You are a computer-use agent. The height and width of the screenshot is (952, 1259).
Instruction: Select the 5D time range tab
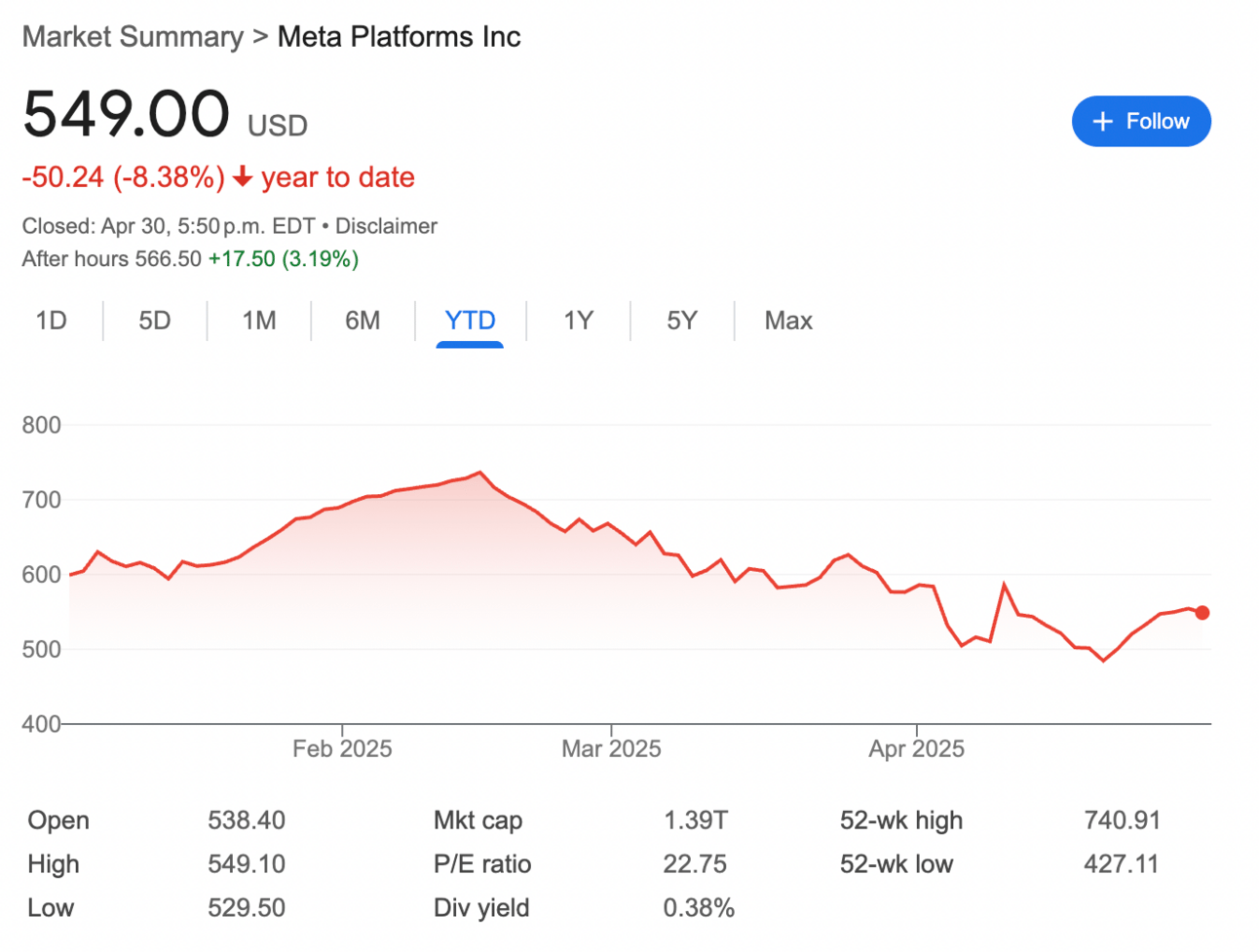(x=154, y=321)
